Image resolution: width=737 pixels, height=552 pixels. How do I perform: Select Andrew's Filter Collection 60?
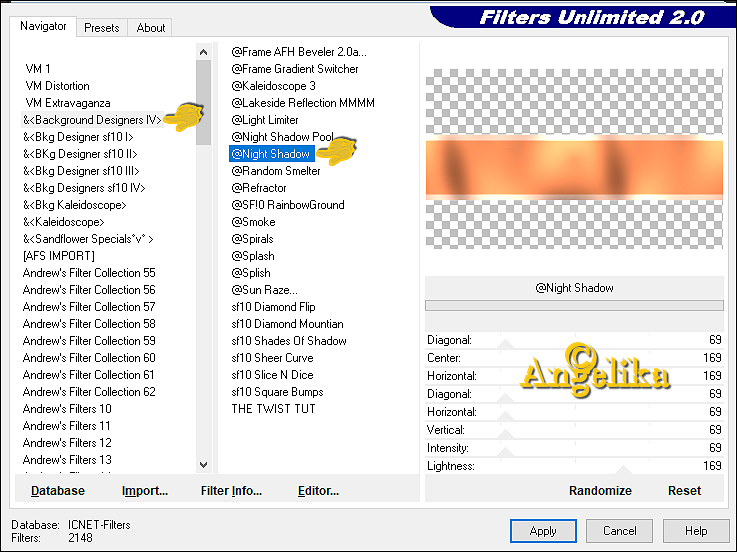89,358
